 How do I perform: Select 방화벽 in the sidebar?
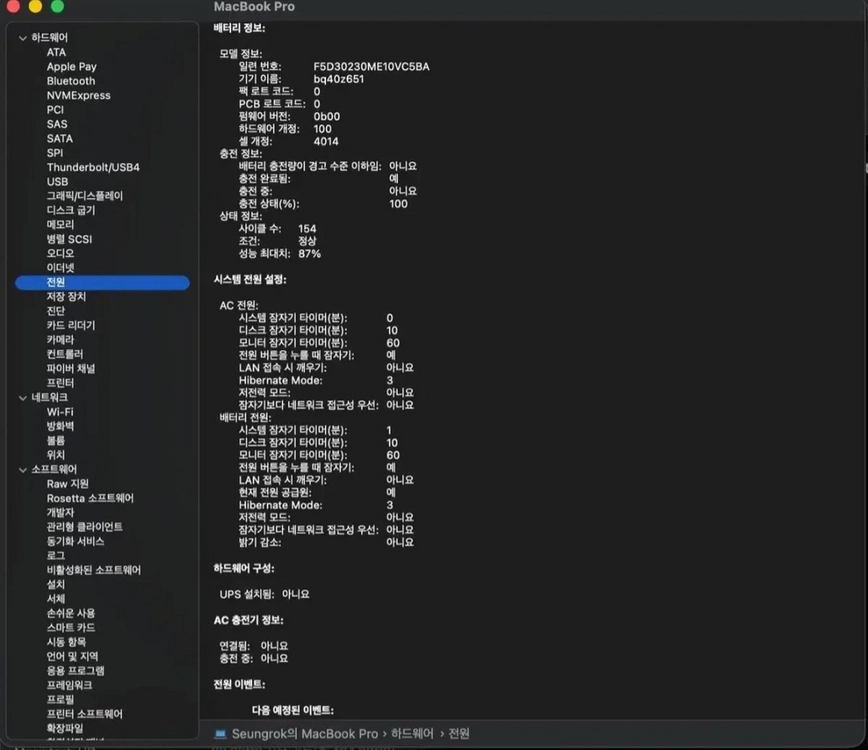(60, 426)
